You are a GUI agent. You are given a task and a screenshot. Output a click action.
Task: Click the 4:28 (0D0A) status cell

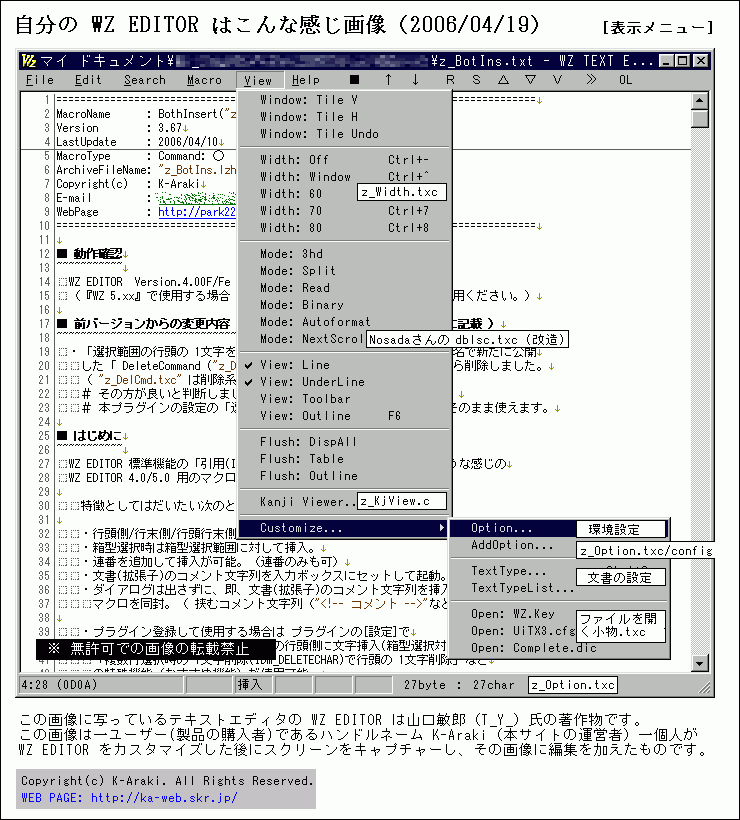point(102,685)
